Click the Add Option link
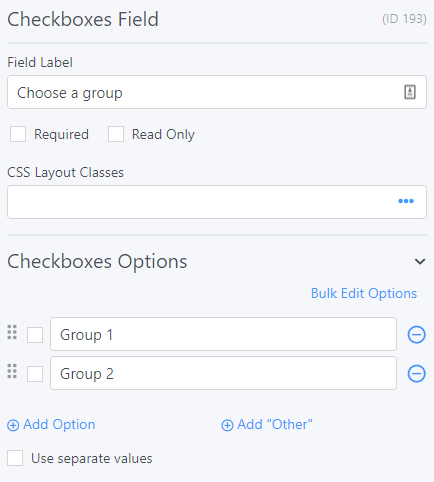This screenshot has width=434, height=482. click(51, 425)
